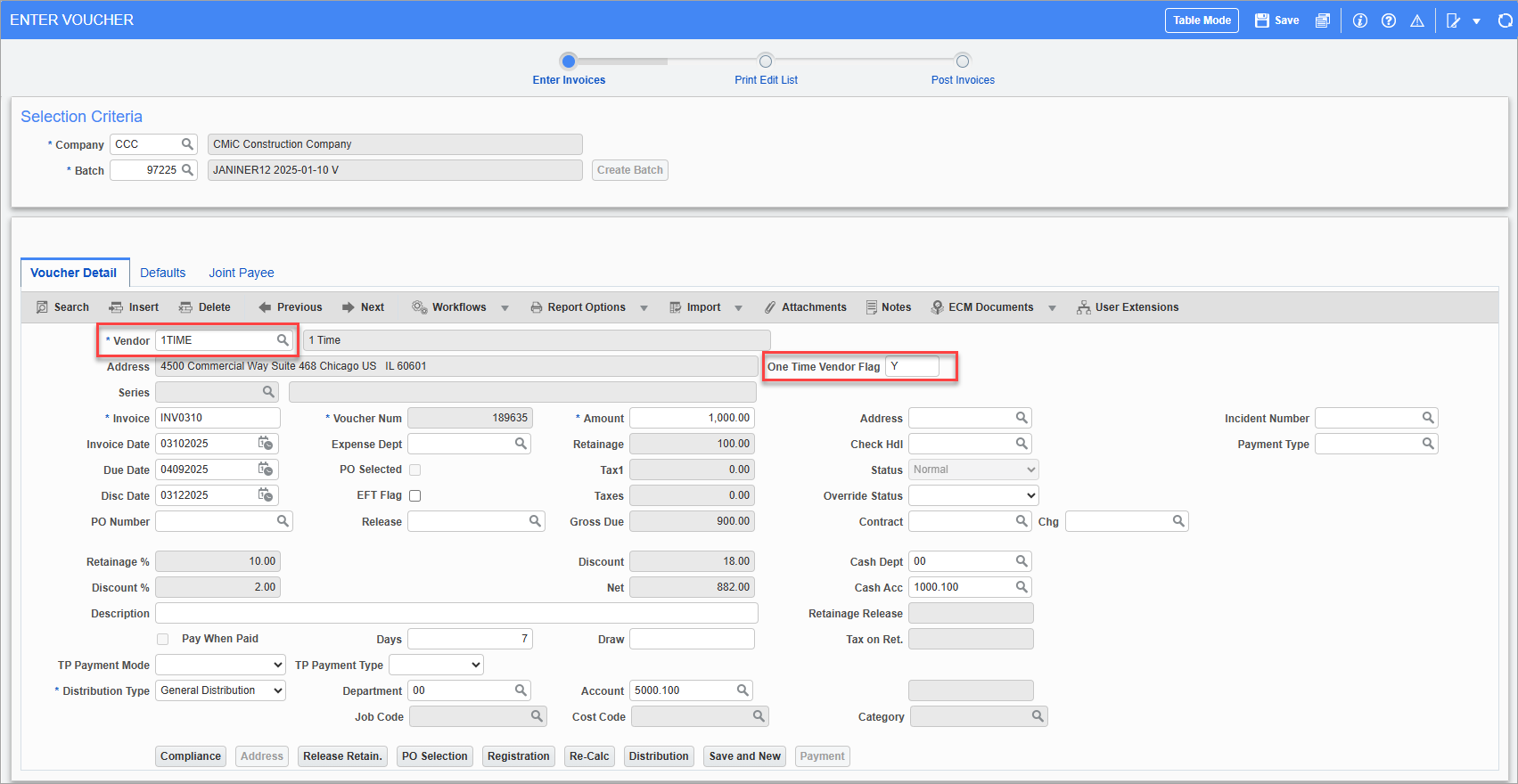
Task: Open the TP Payment Mode dropdown
Action: pyautogui.click(x=220, y=665)
